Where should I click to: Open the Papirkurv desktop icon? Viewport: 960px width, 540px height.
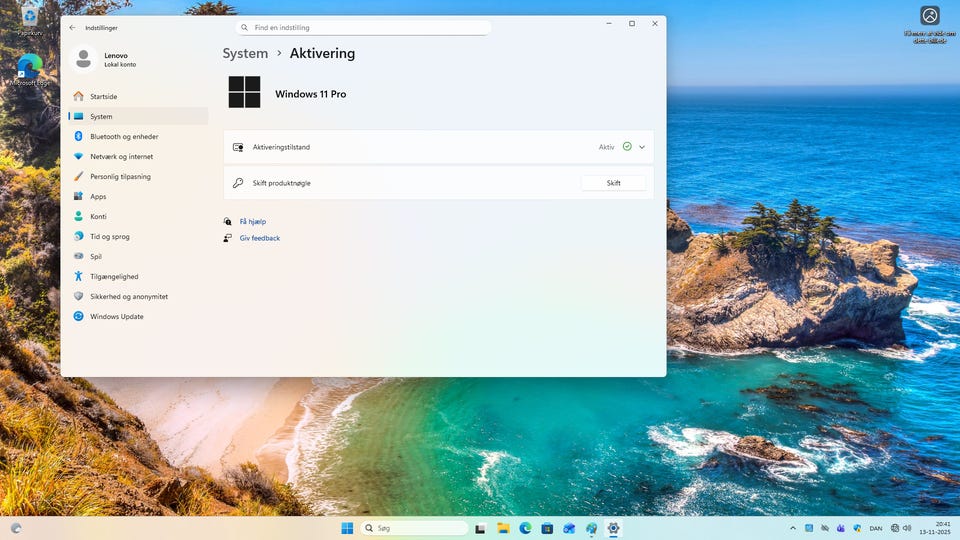pyautogui.click(x=29, y=20)
